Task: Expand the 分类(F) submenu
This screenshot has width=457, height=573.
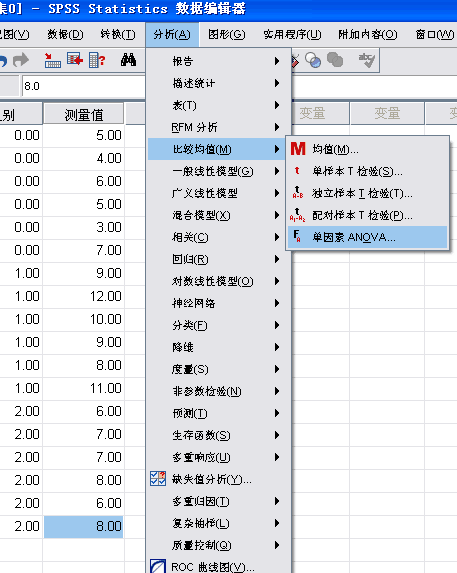Action: point(218,325)
